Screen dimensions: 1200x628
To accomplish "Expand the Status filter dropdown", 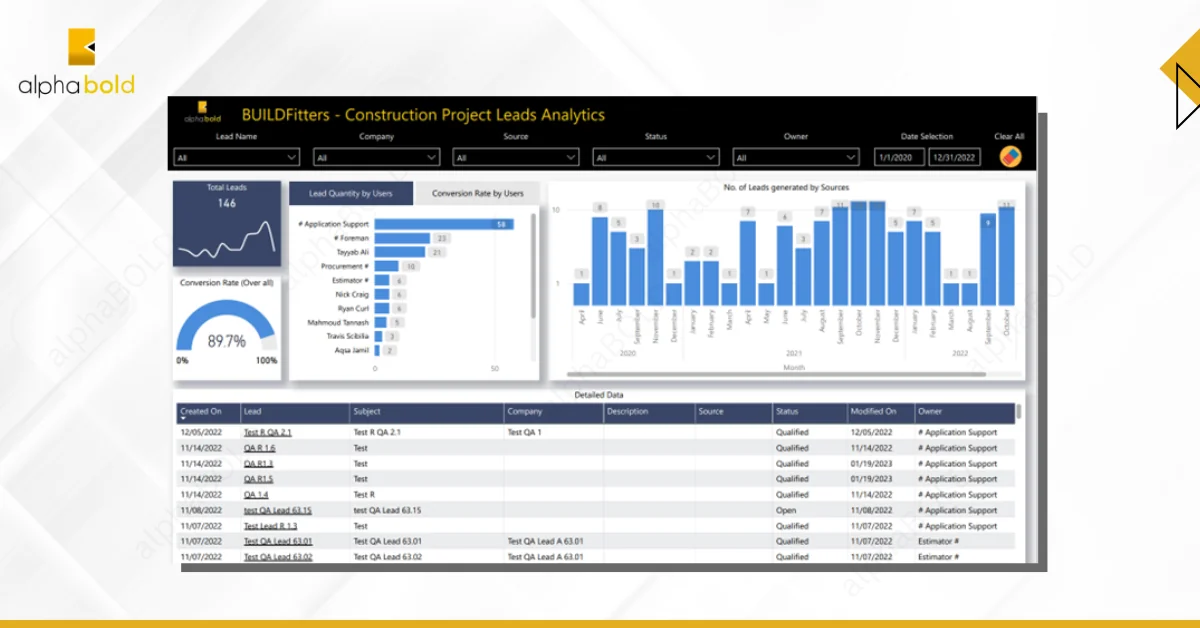I will tap(656, 157).
